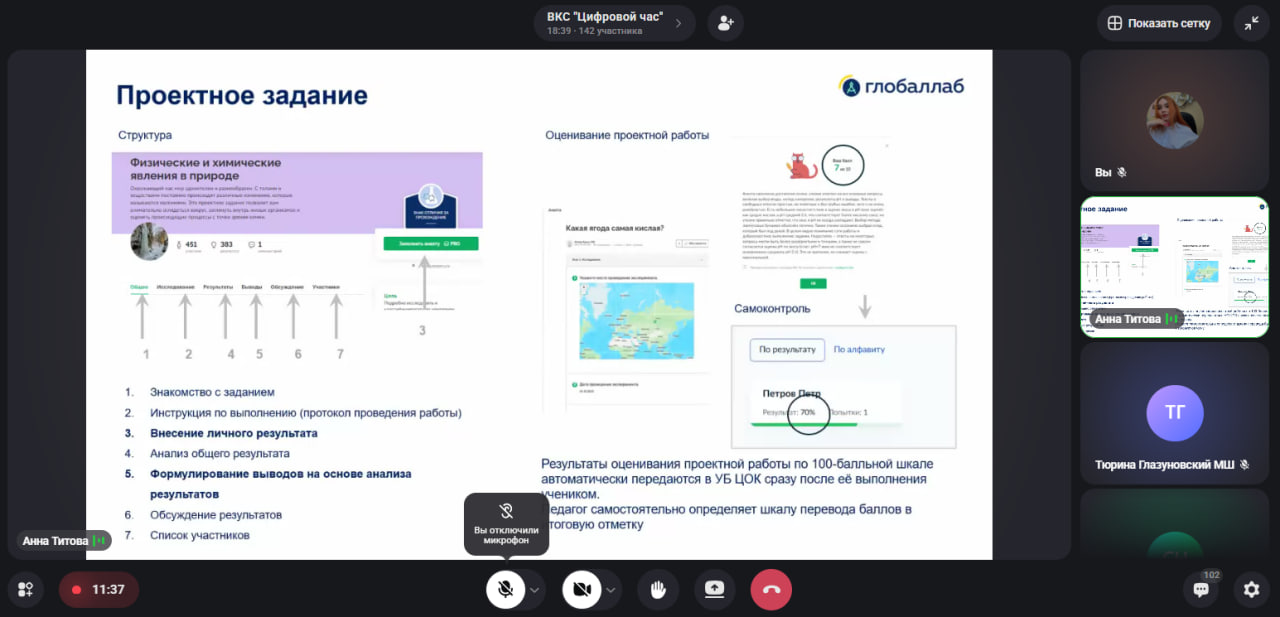Expand camera options arrow
Screen dimensions: 1280x617
tap(611, 590)
